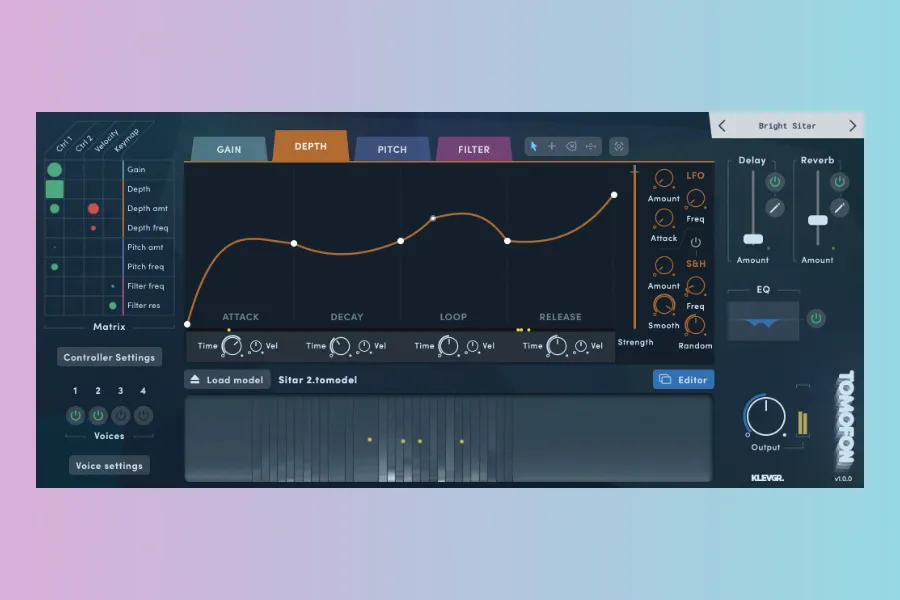Click the fit-to-view icon beside envelope tools
Image resolution: width=900 pixels, height=600 pixels.
click(619, 146)
